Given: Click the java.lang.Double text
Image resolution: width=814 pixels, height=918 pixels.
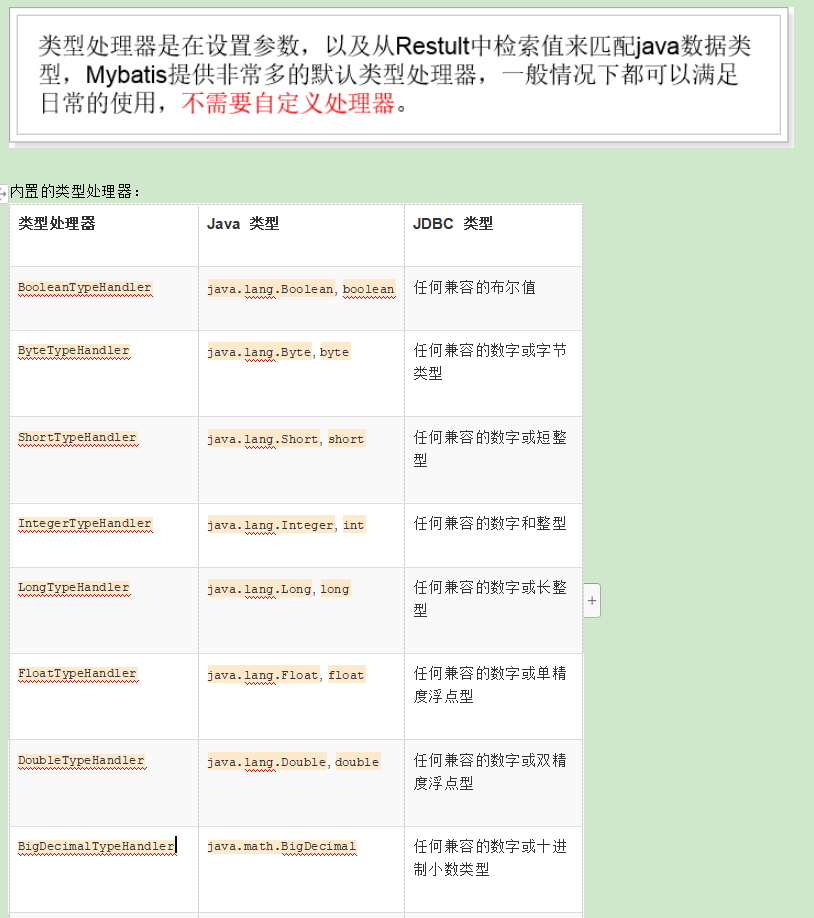Looking at the screenshot, I should [267, 762].
